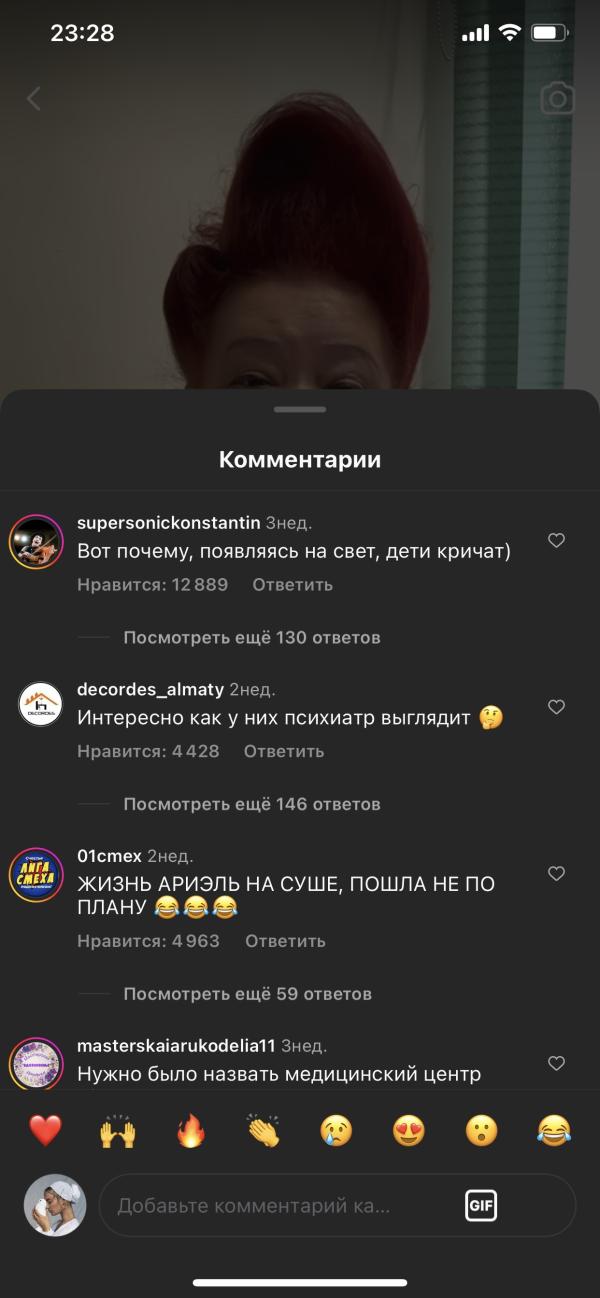Insert the heart-eyes emoji
Screen dimensions: 600x1298
coord(408,1131)
